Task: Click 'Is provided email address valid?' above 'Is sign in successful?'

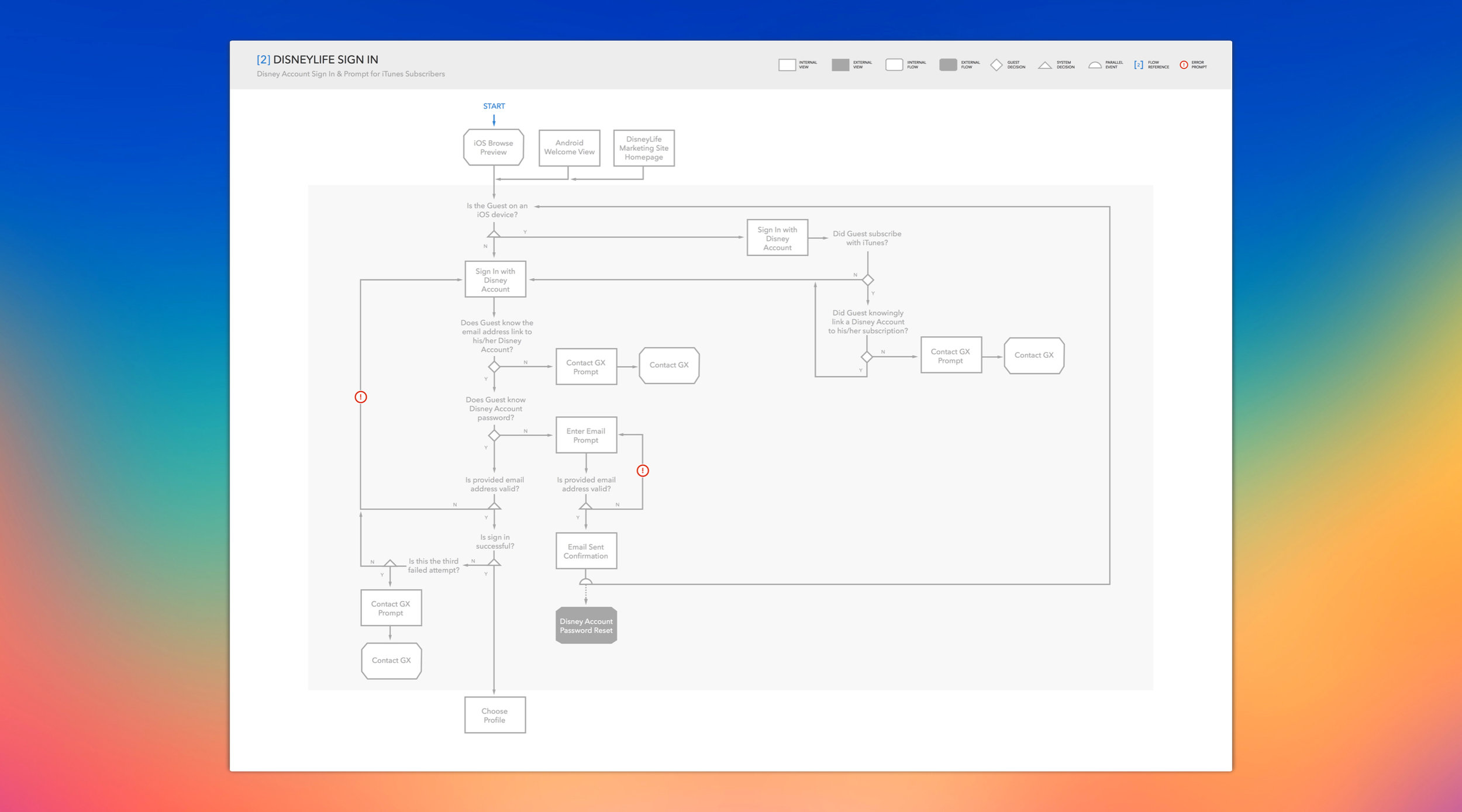Action: 495,485
